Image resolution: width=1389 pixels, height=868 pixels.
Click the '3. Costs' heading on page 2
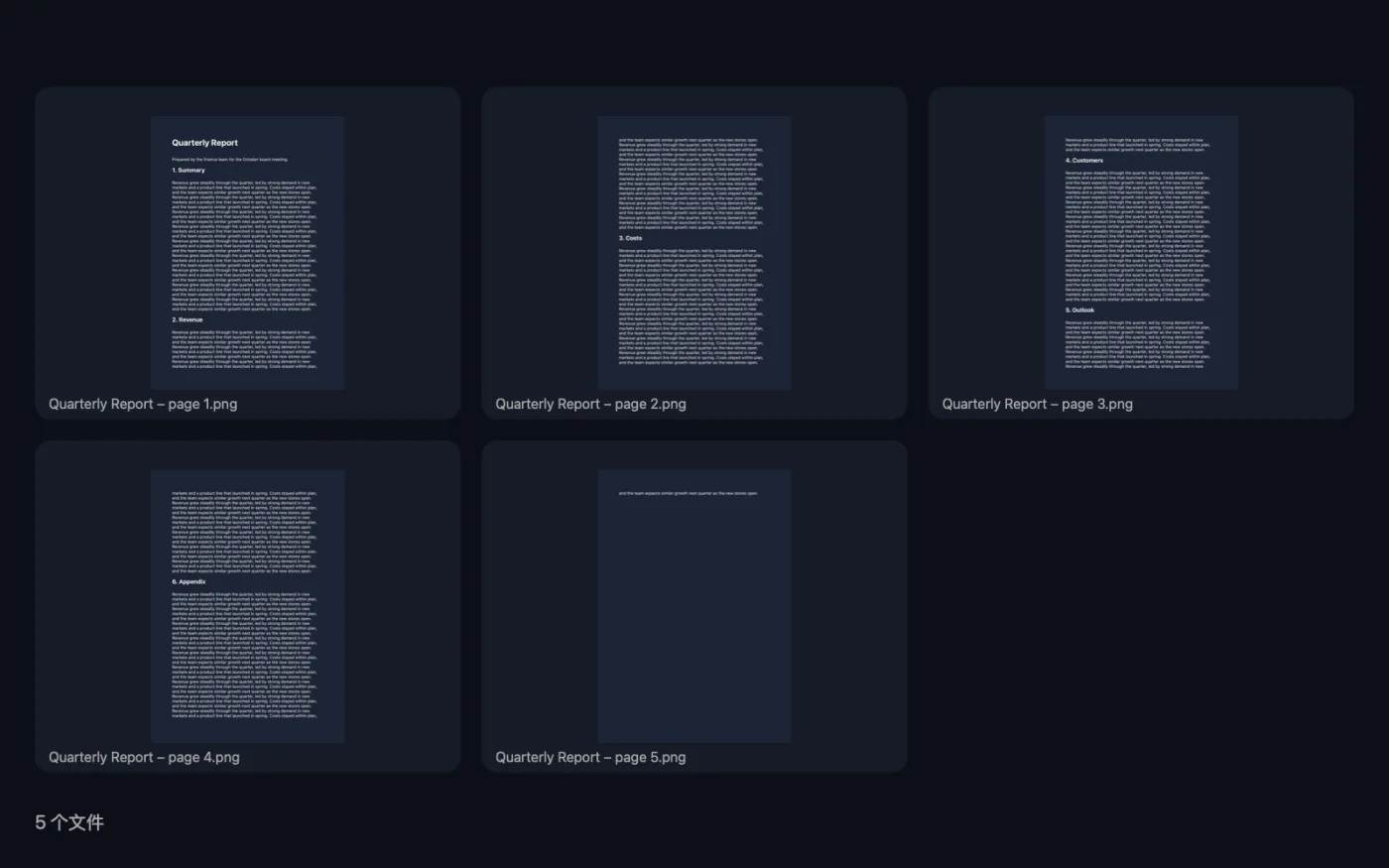(x=631, y=238)
